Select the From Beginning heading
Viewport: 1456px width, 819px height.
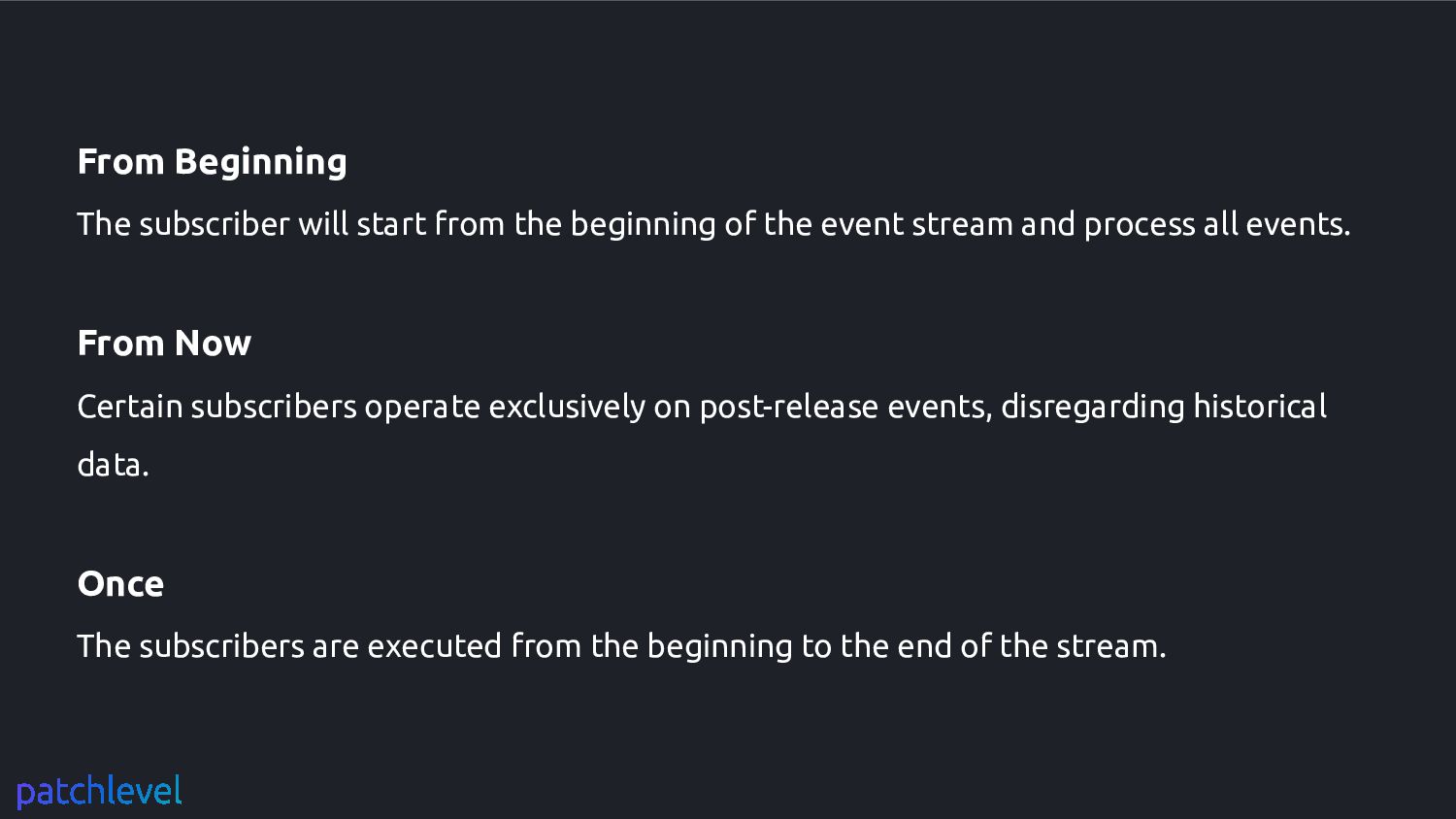click(x=212, y=163)
